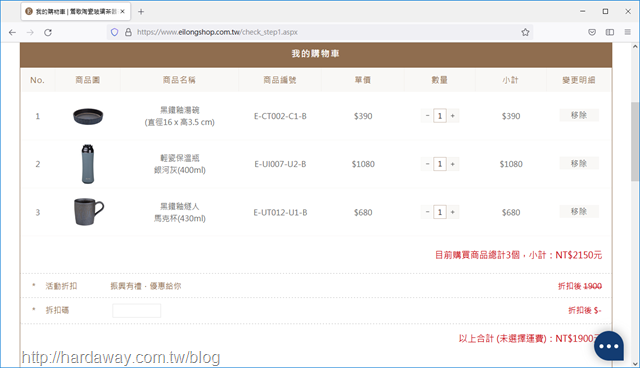This screenshot has height=368, width=640.
Task: Open a new browser tab
Action: click(141, 12)
